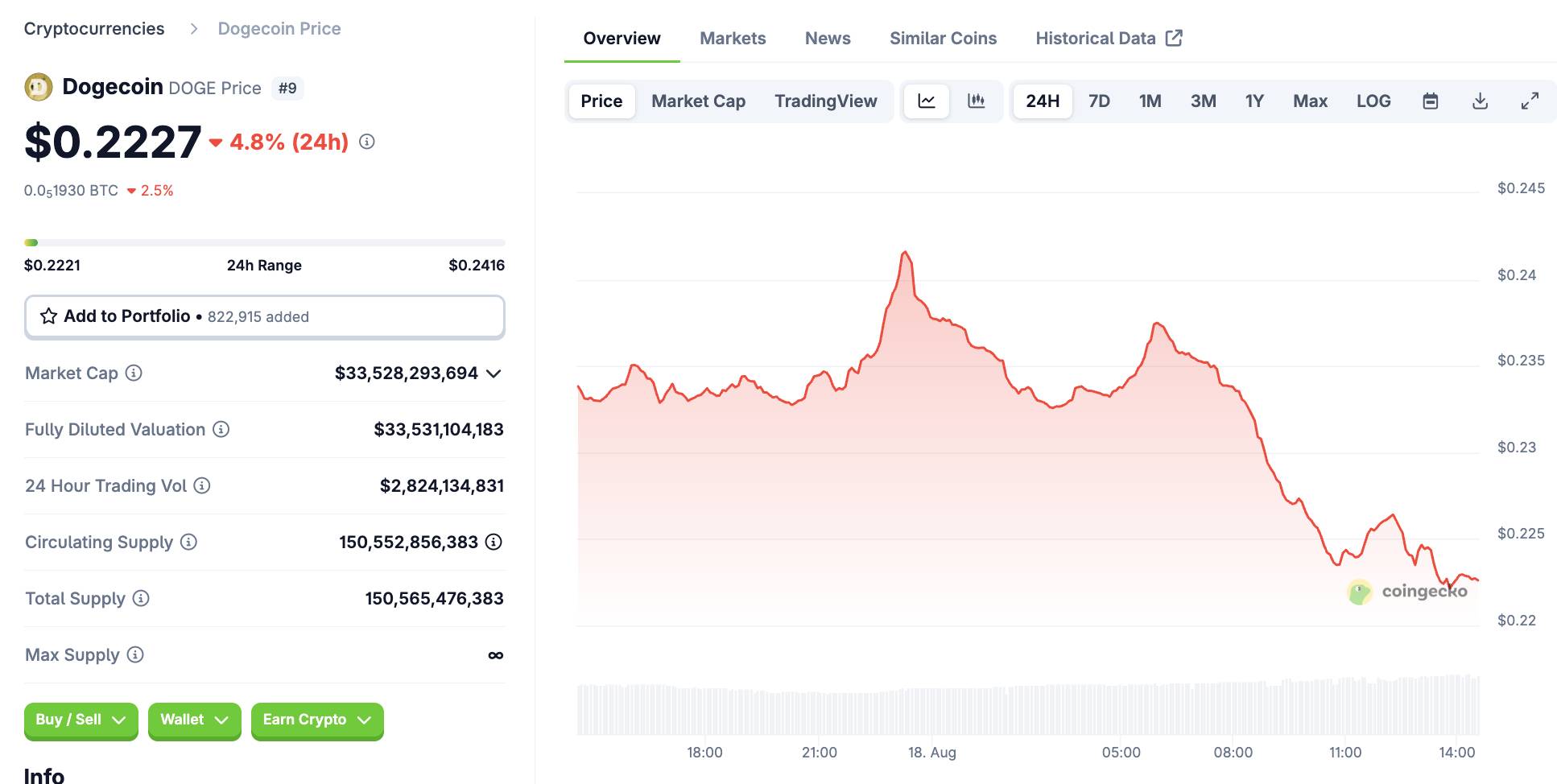Click external link icon beside Historical Data
This screenshot has height=784, width=1557.
(1175, 38)
